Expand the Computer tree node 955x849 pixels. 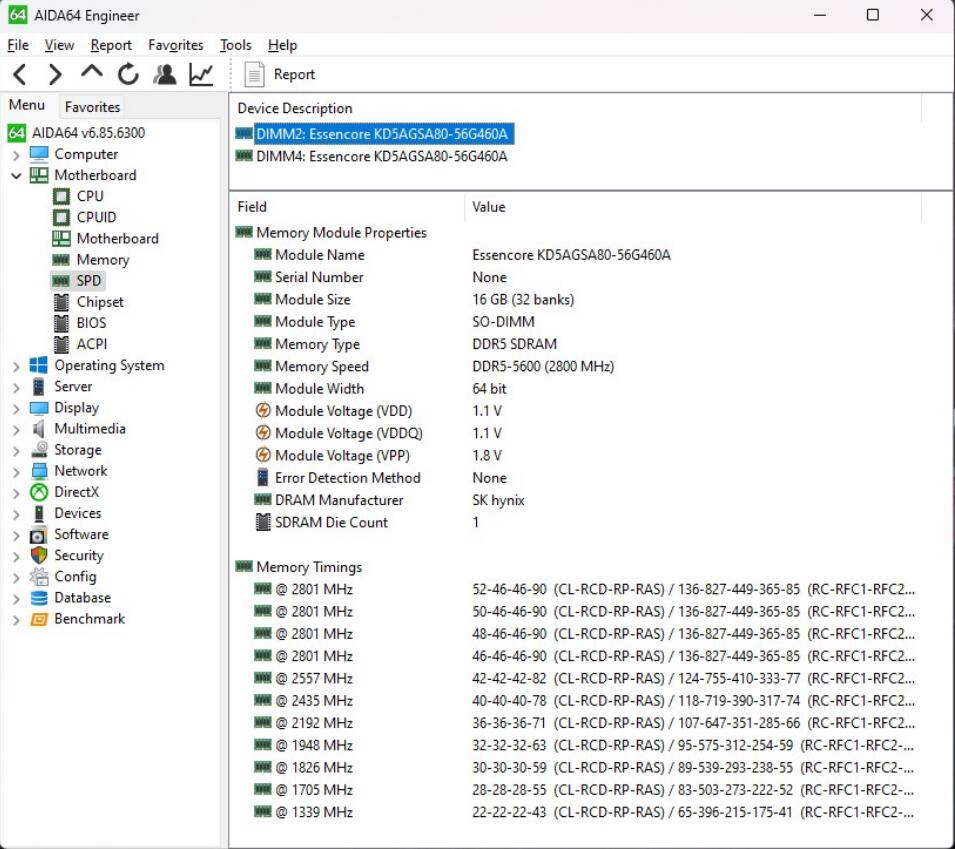pos(16,155)
